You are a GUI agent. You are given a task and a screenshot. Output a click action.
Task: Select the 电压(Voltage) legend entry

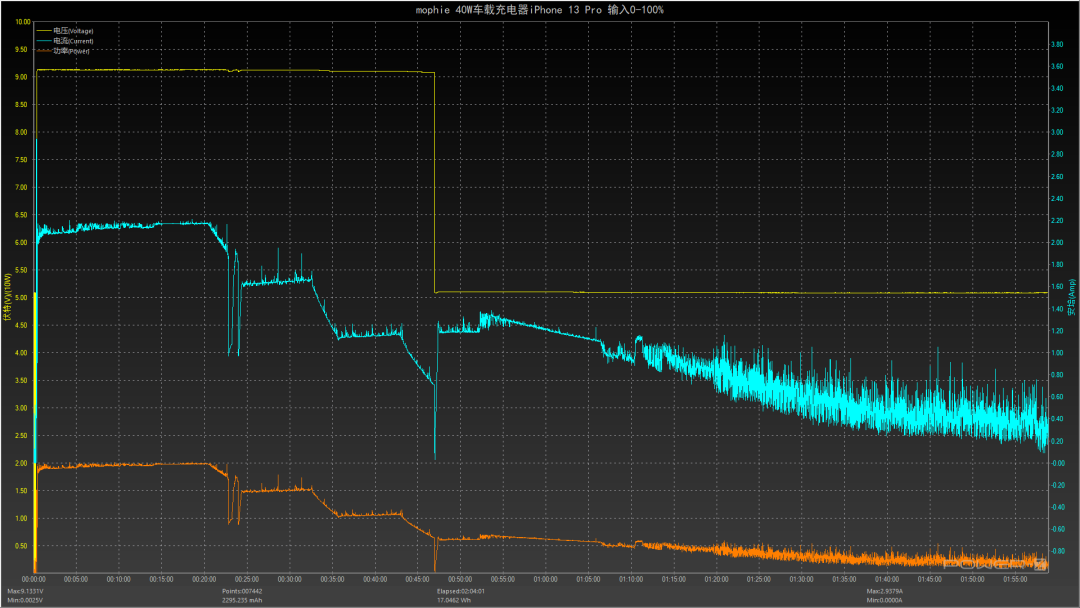point(73,31)
